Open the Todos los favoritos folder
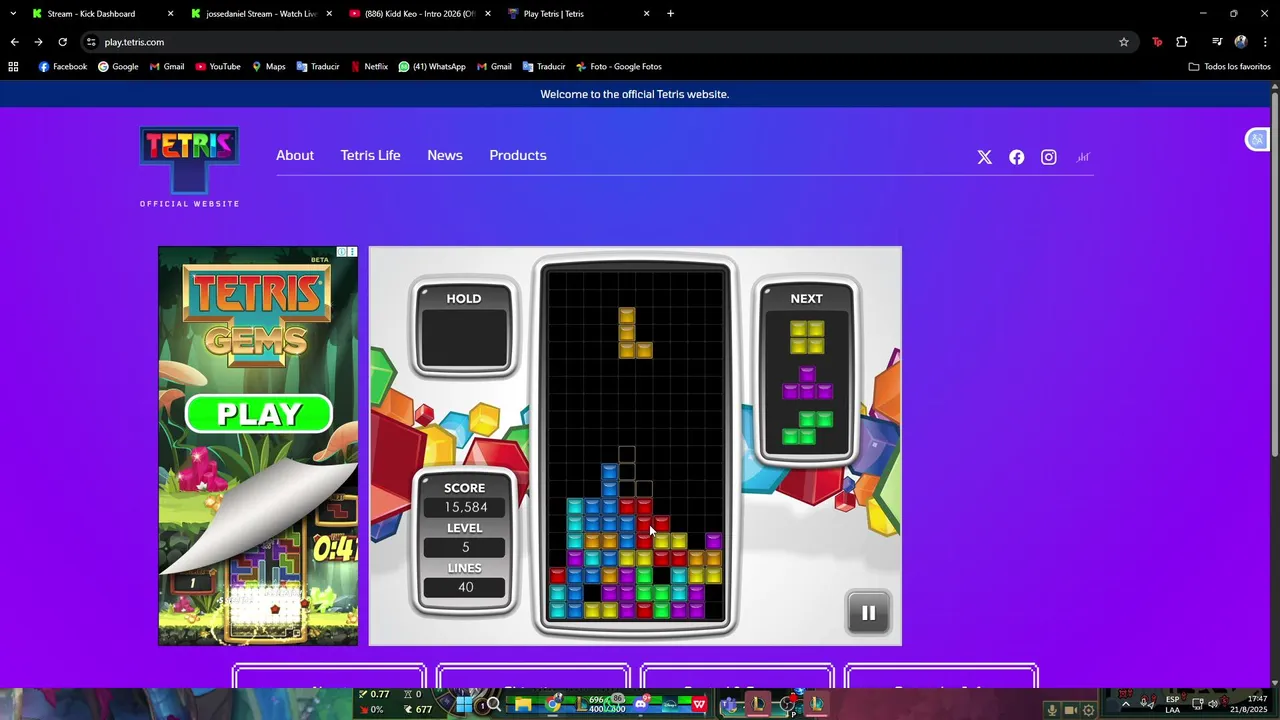Viewport: 1280px width, 720px height. point(1229,67)
